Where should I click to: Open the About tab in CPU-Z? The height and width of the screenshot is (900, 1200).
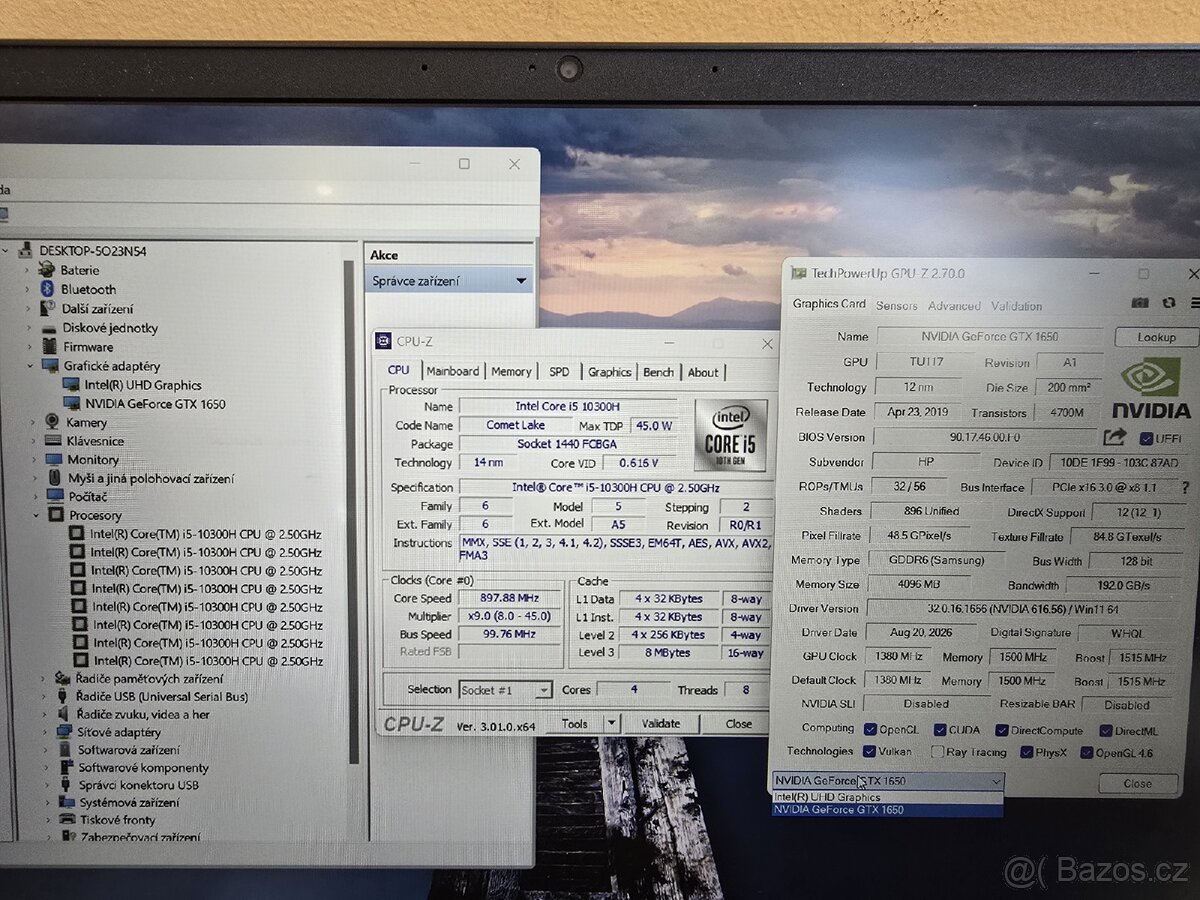click(x=703, y=372)
